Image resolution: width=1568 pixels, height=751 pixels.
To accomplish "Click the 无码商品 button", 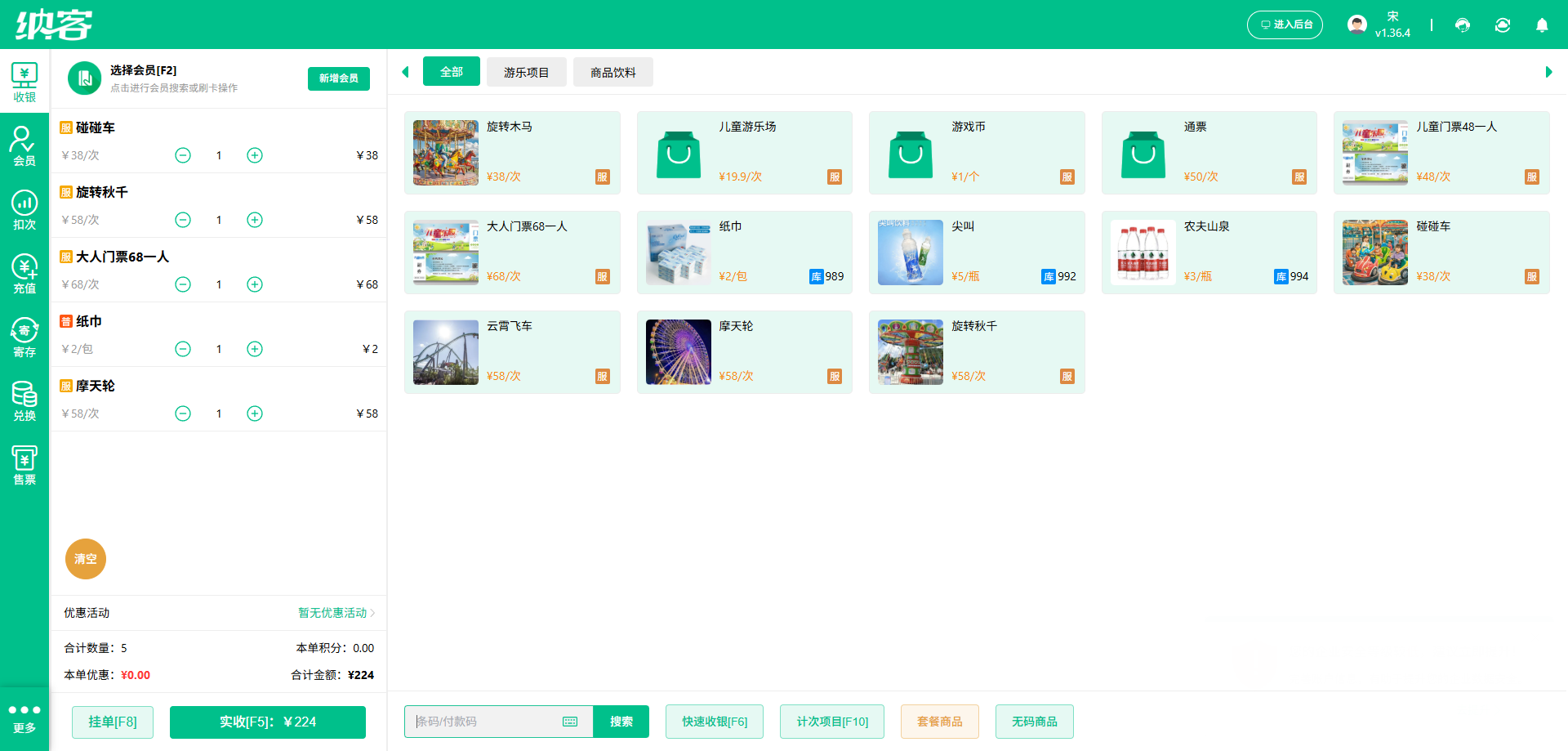I will pos(1035,722).
